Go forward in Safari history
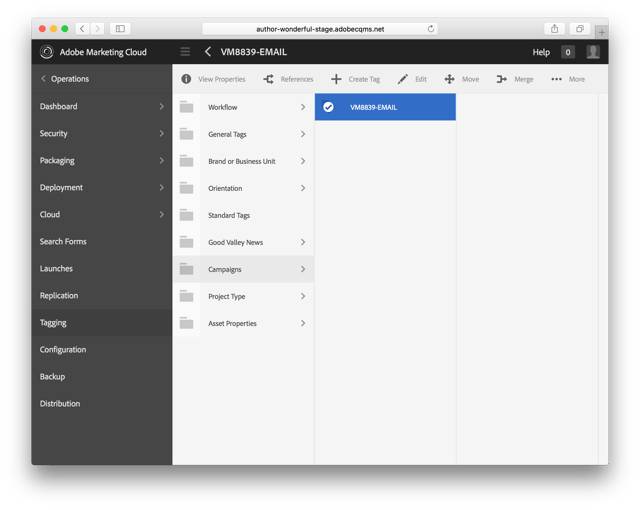 (97, 29)
